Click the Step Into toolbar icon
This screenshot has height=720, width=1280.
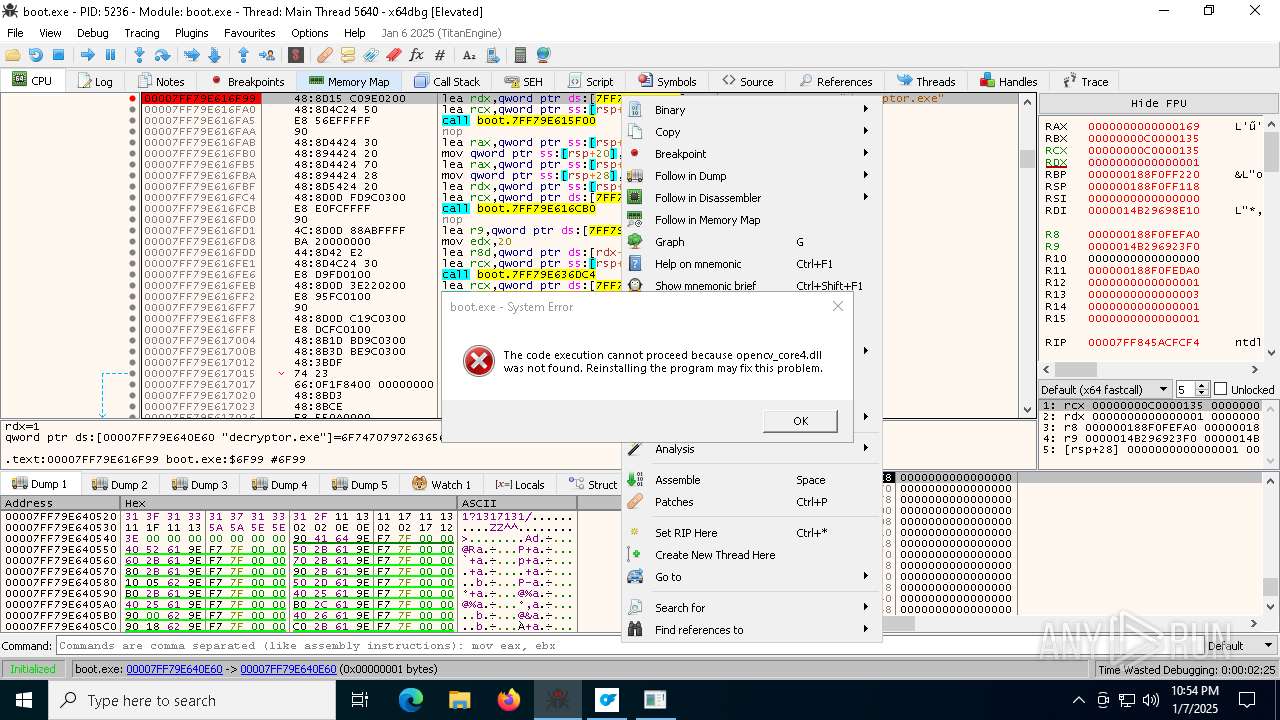pos(139,55)
